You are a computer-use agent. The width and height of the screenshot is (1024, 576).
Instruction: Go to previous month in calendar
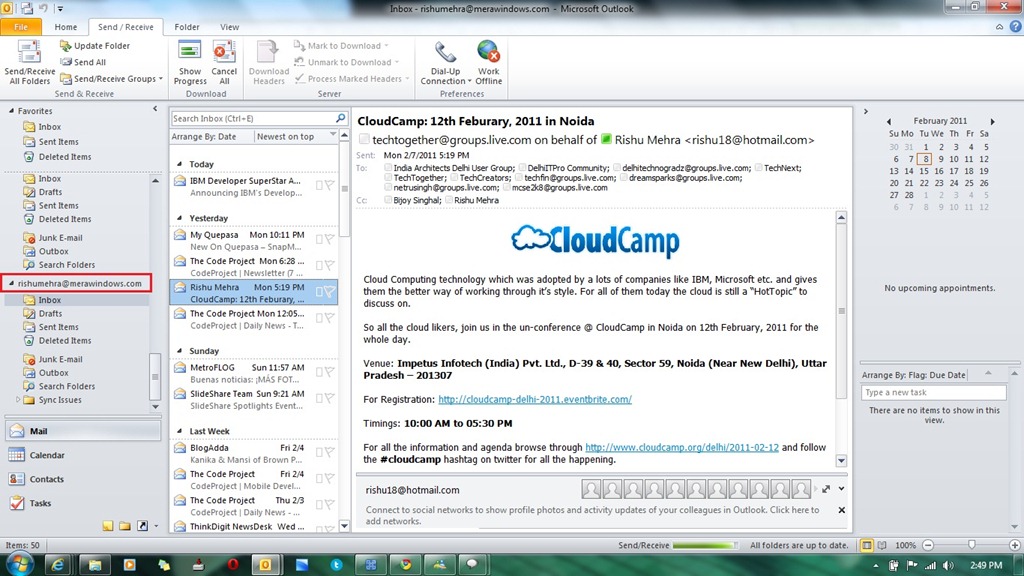[889, 121]
